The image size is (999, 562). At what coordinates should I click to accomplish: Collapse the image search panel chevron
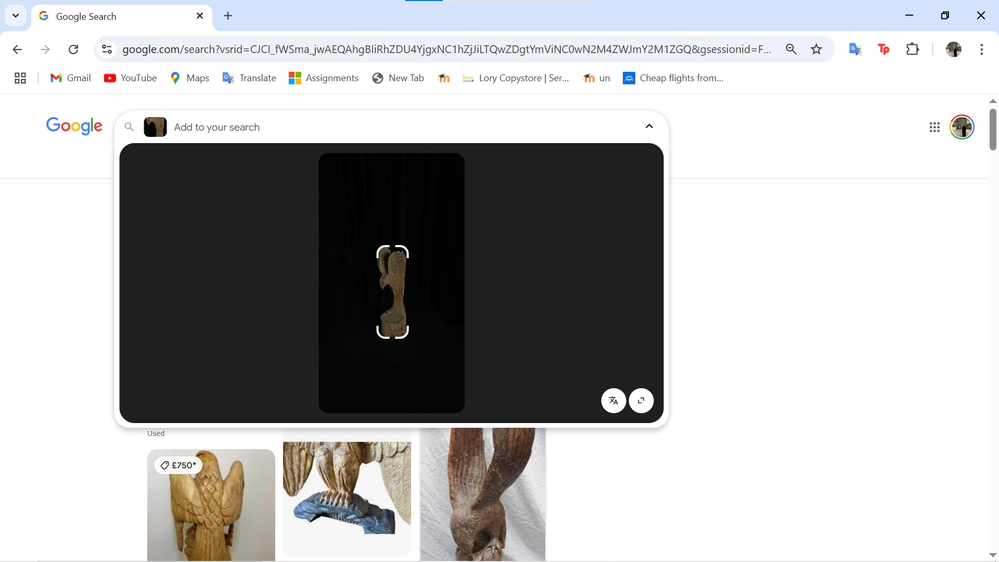tap(649, 127)
